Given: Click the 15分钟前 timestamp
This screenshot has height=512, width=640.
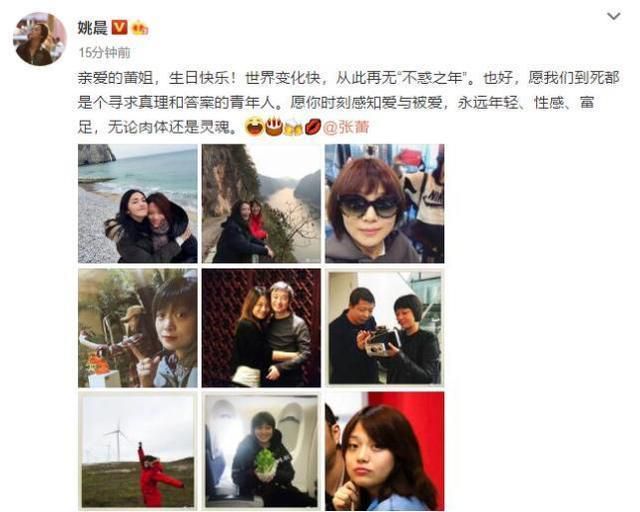Looking at the screenshot, I should [104, 53].
